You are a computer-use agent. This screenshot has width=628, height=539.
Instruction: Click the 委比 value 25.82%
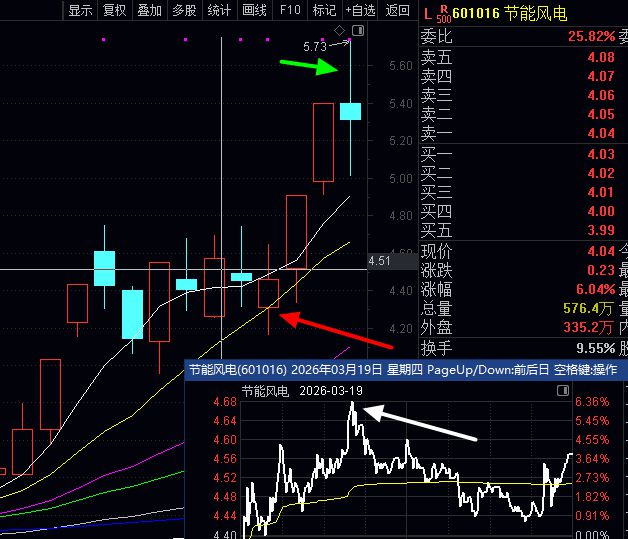(591, 36)
